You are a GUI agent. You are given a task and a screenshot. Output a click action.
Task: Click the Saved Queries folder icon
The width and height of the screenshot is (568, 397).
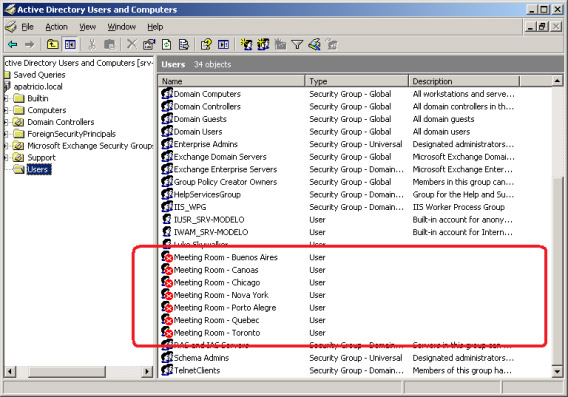pos(7,75)
